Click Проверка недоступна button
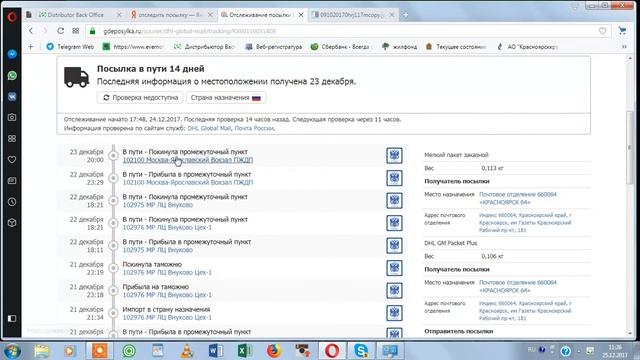Screen dimensions: 640x360 click(140, 98)
